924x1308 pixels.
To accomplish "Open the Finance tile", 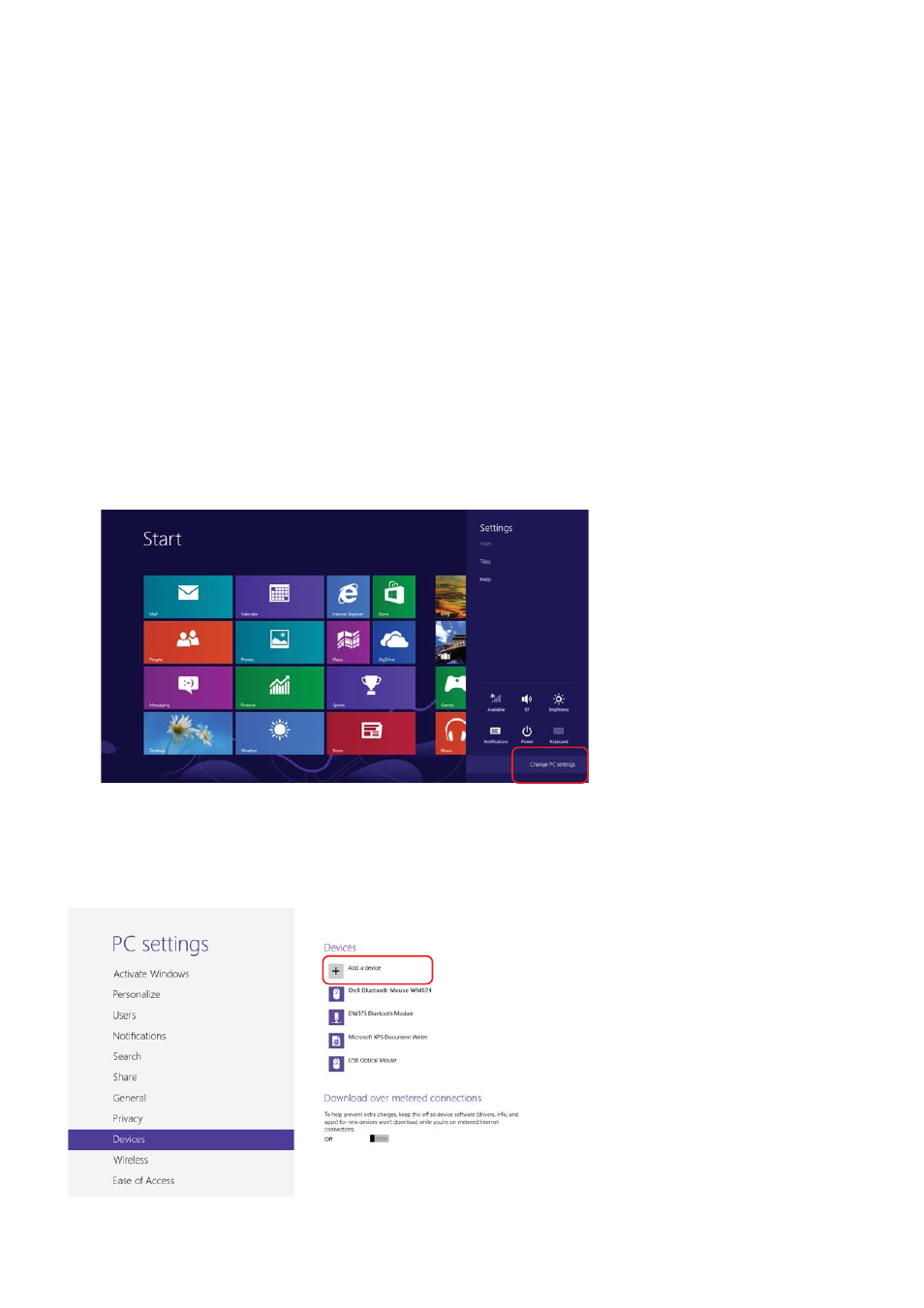I will point(279,688).
